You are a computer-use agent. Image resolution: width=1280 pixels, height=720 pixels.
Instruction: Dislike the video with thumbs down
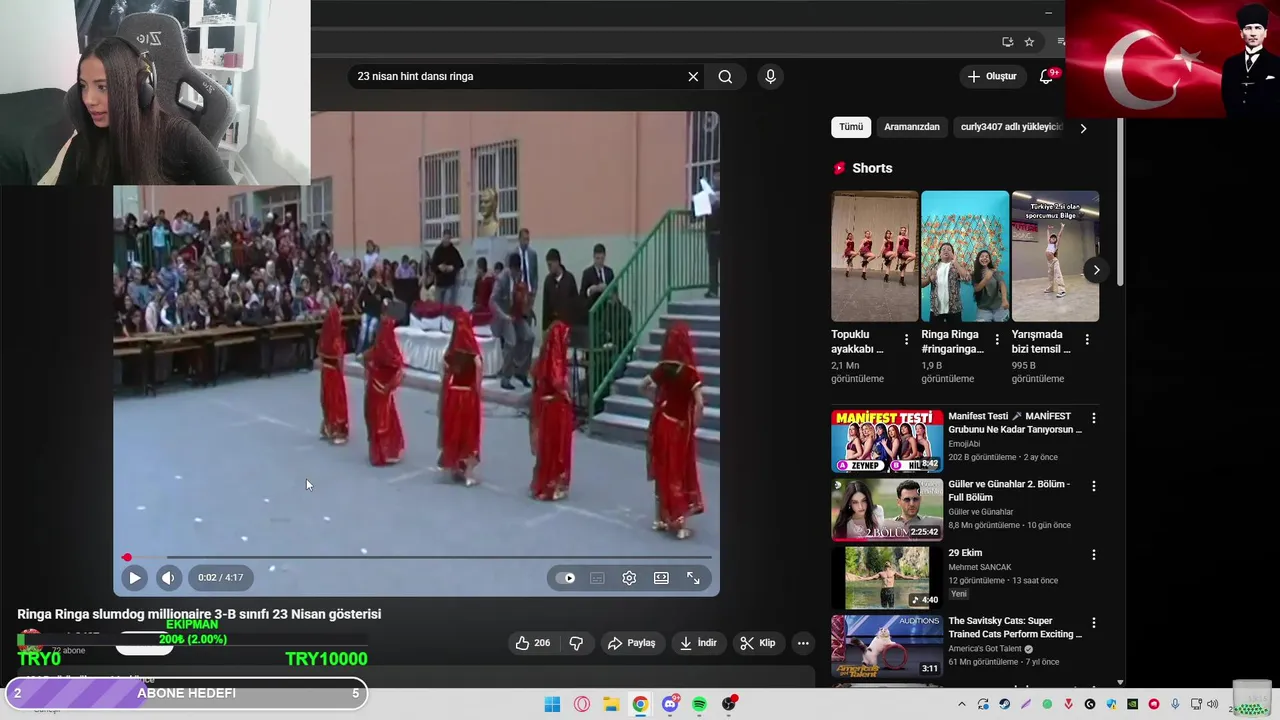(x=576, y=643)
